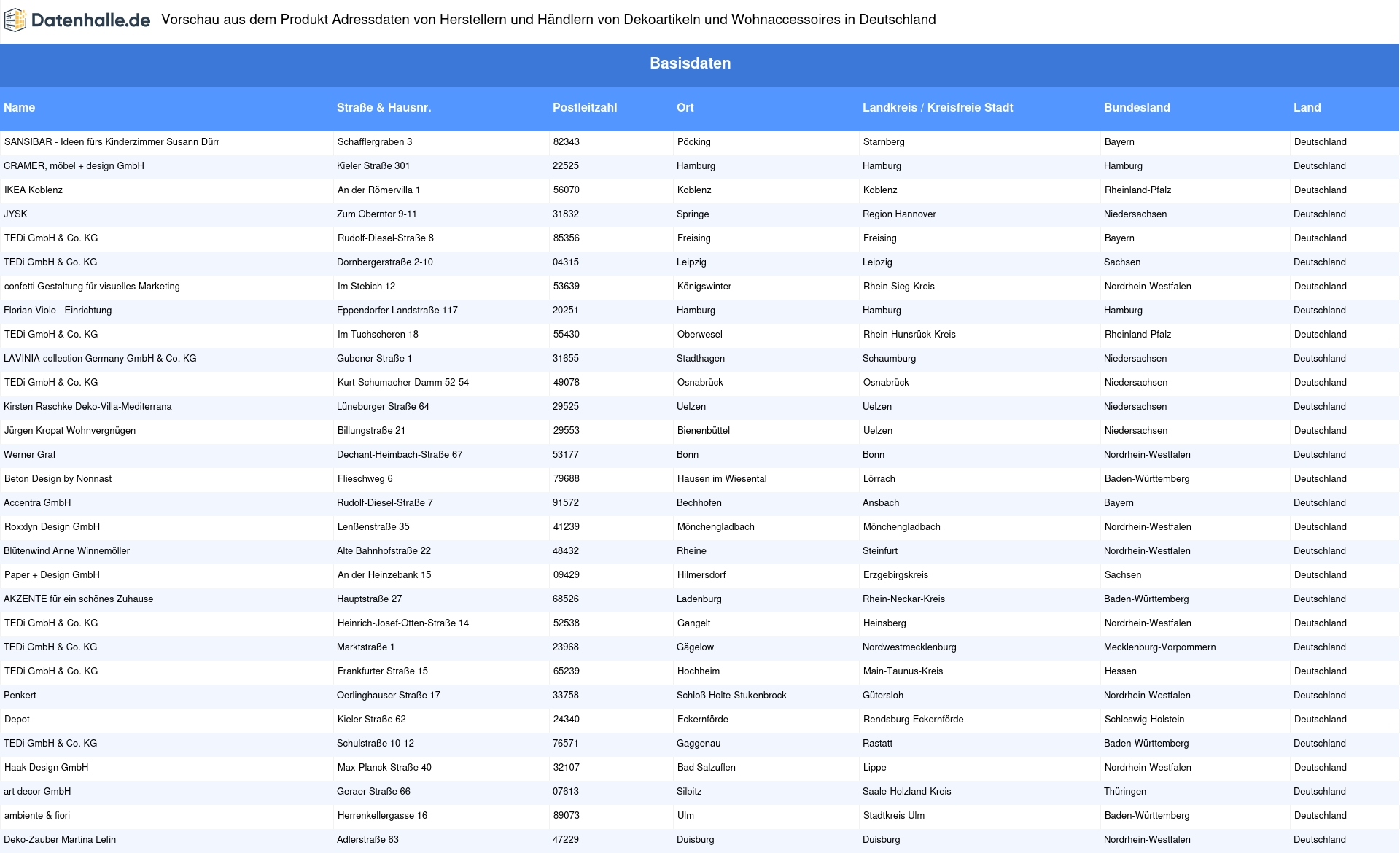1400x853 pixels.
Task: Select Haak Design GmbH
Action: click(x=46, y=767)
